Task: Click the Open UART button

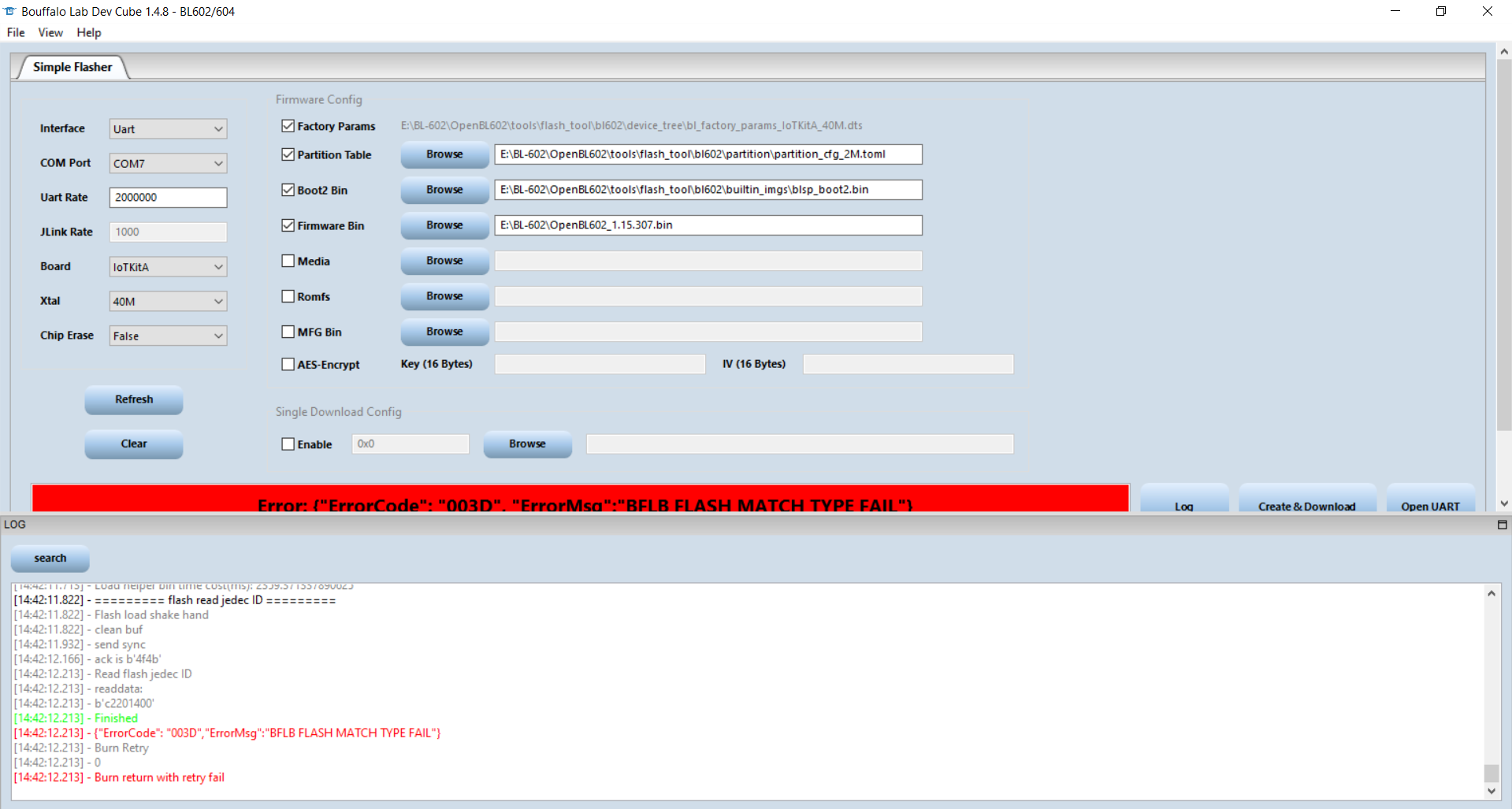Action: [1430, 499]
